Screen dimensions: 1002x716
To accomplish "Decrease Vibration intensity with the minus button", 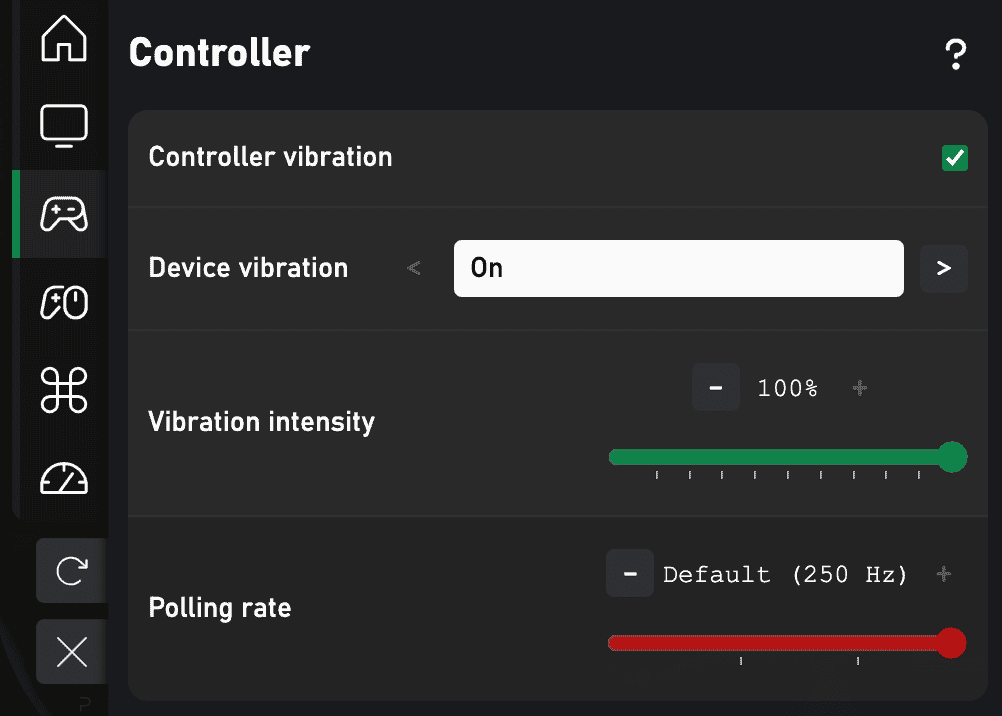I will click(x=715, y=388).
